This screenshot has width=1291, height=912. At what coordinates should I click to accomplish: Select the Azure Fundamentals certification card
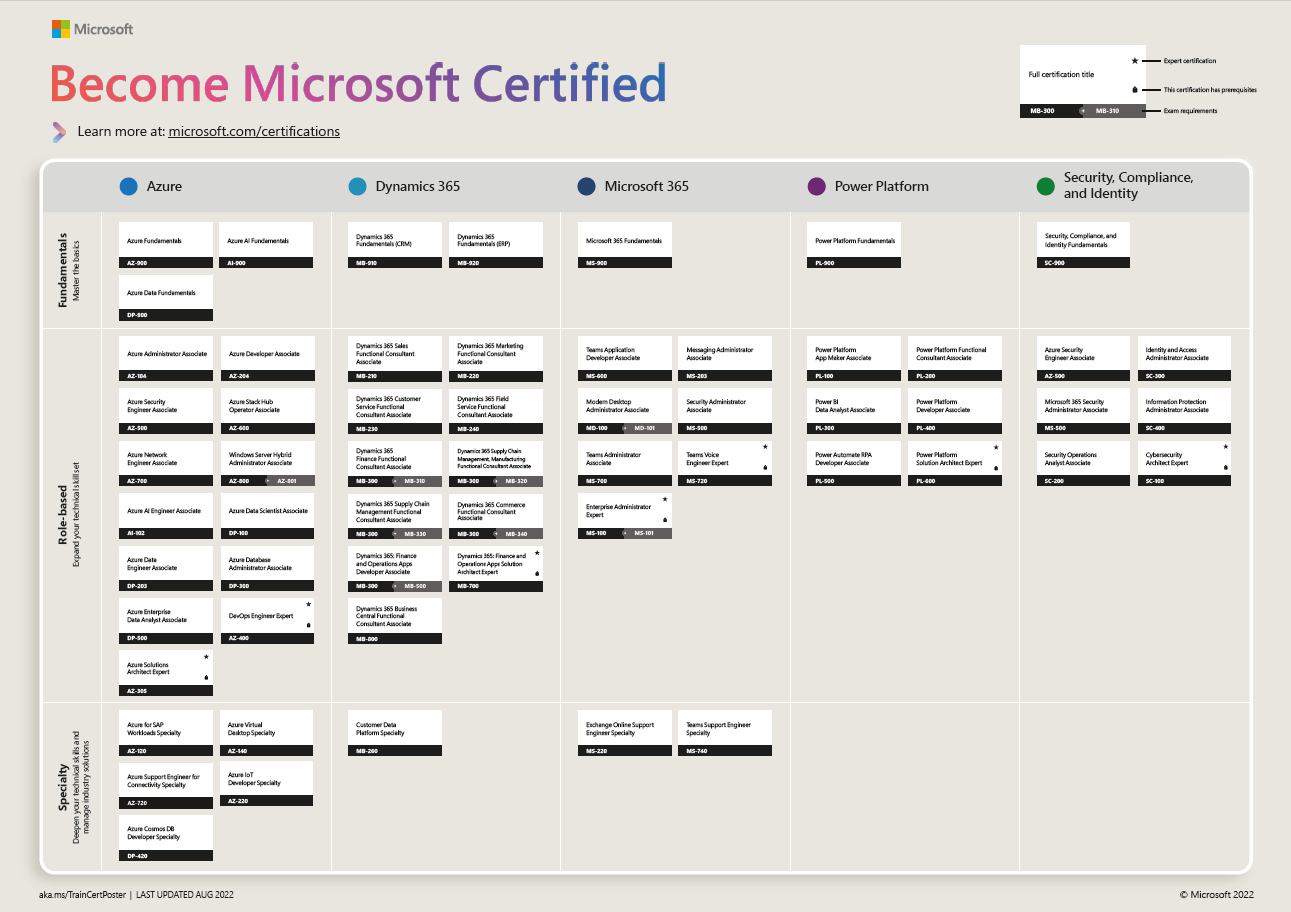click(x=165, y=244)
